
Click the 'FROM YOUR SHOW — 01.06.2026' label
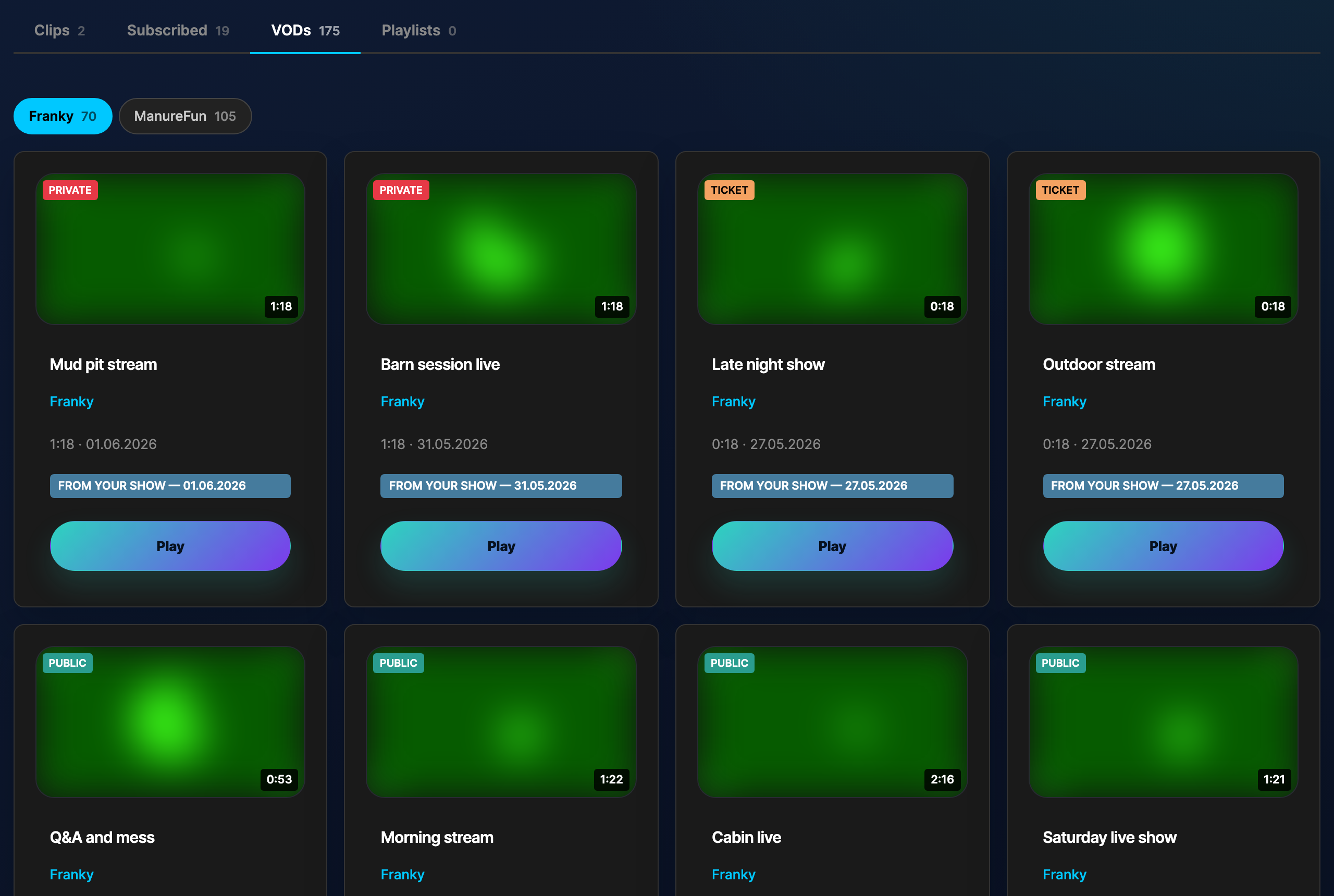(x=170, y=486)
